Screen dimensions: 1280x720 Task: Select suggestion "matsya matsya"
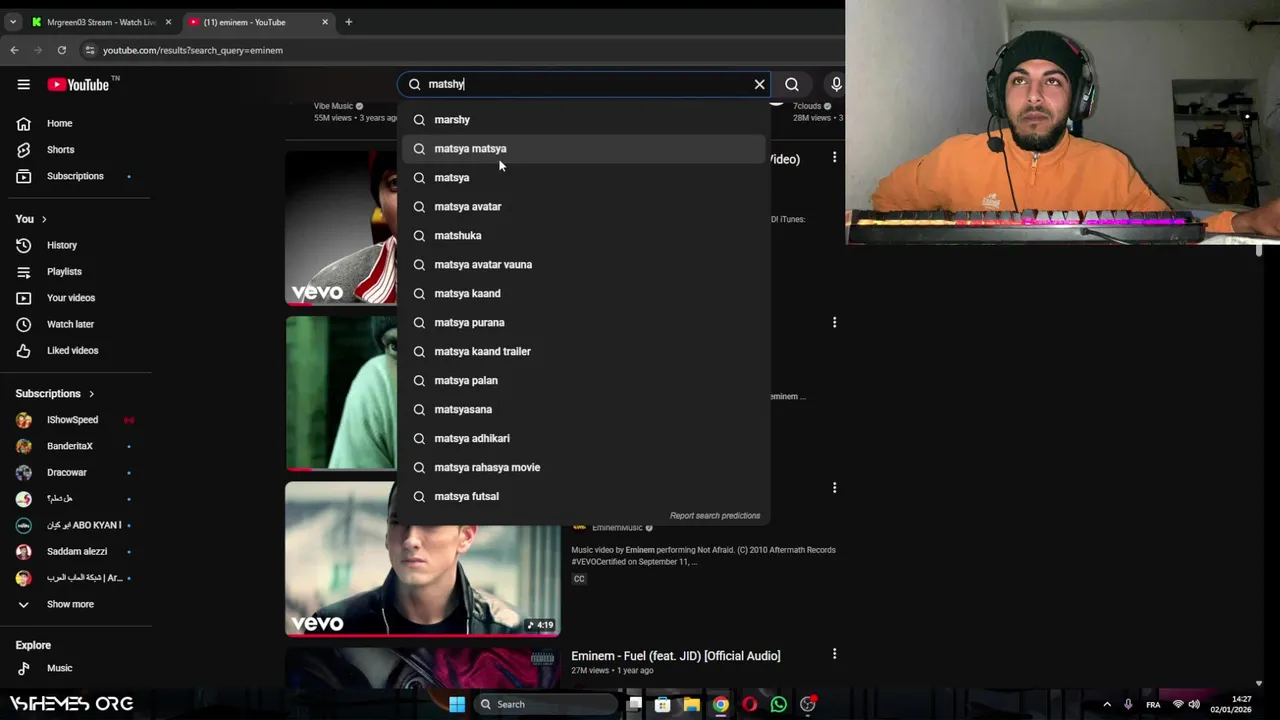click(585, 148)
